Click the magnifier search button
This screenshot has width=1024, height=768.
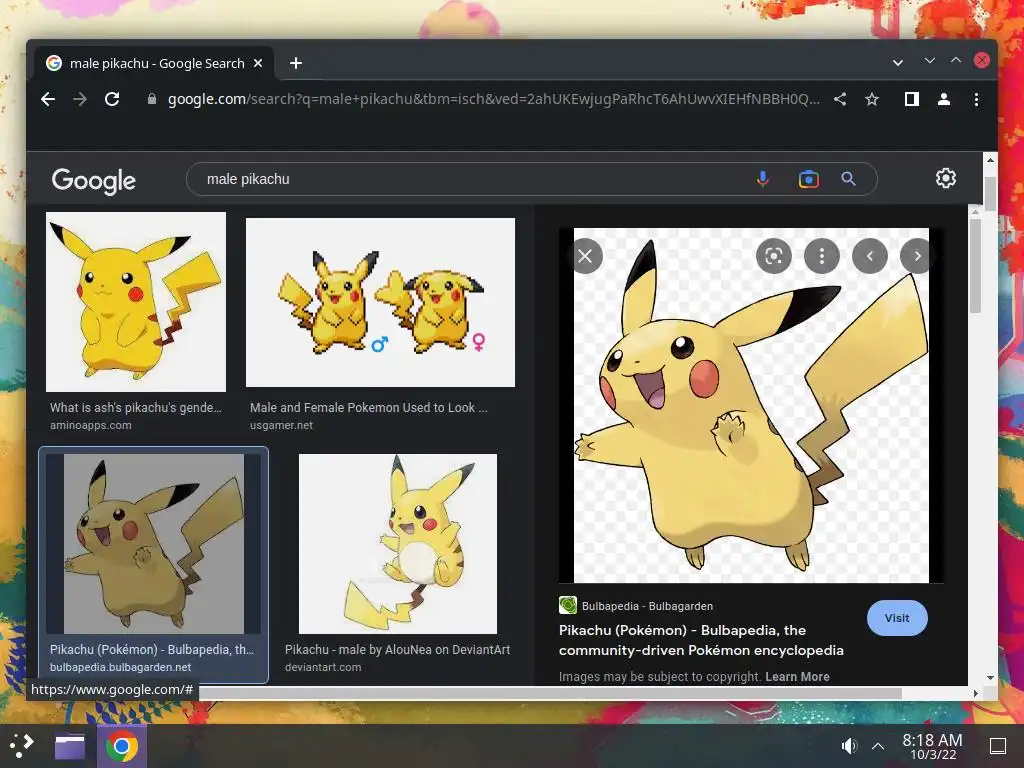tap(848, 179)
